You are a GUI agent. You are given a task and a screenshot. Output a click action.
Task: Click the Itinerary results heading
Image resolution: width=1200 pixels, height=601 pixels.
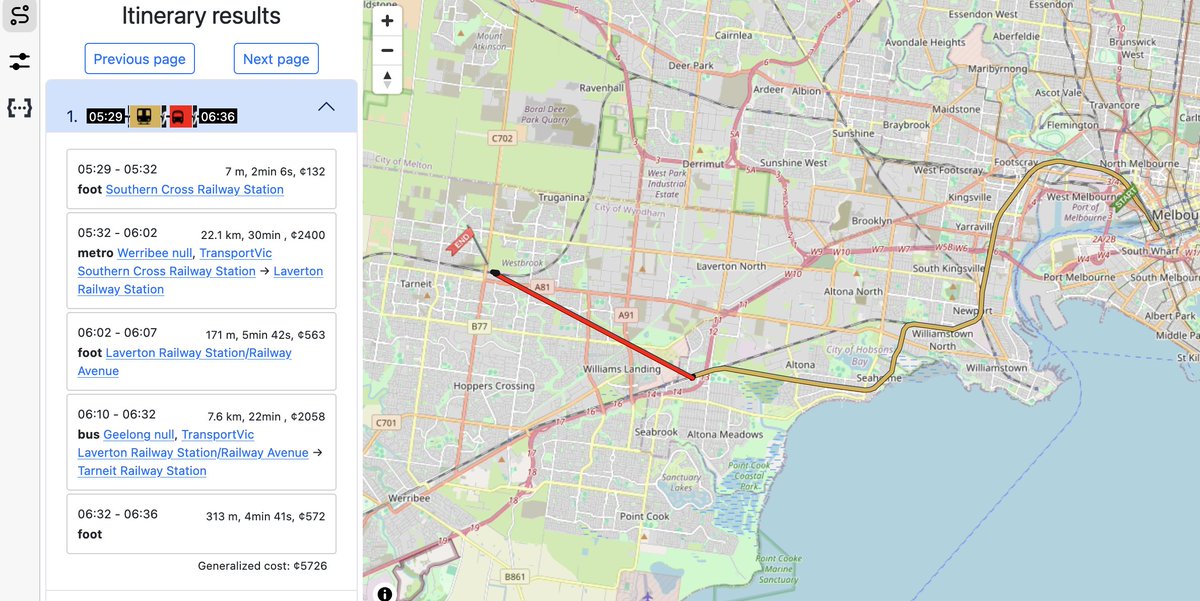pyautogui.click(x=201, y=16)
